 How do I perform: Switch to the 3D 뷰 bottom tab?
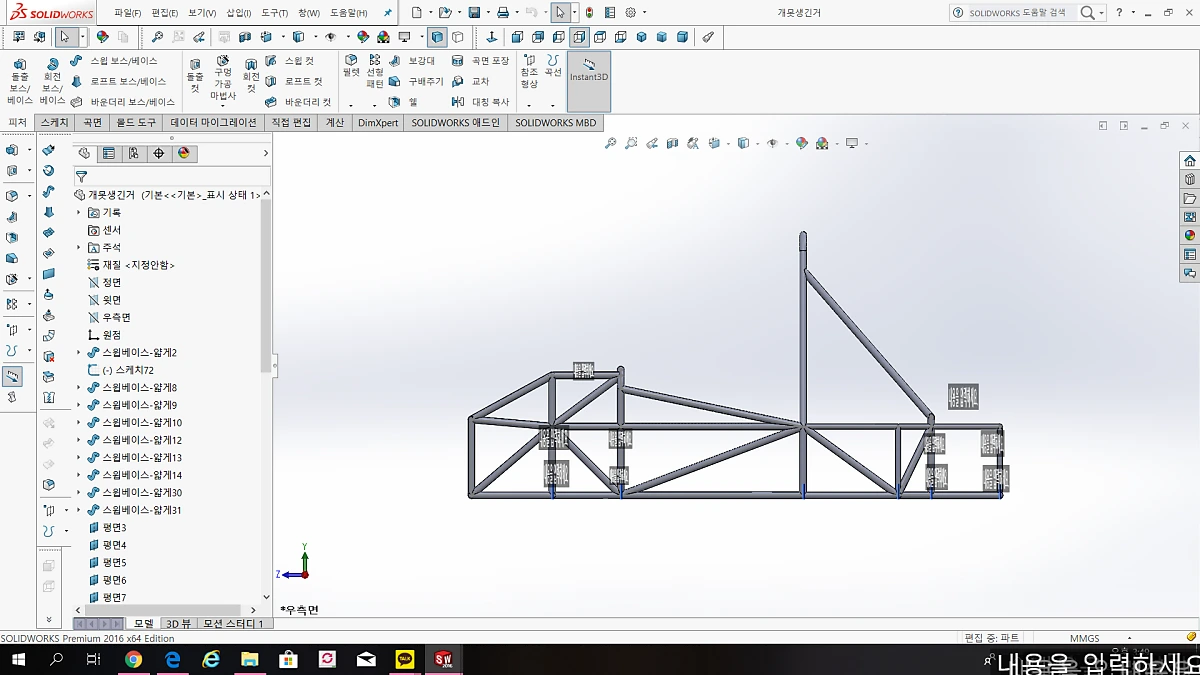coord(178,624)
